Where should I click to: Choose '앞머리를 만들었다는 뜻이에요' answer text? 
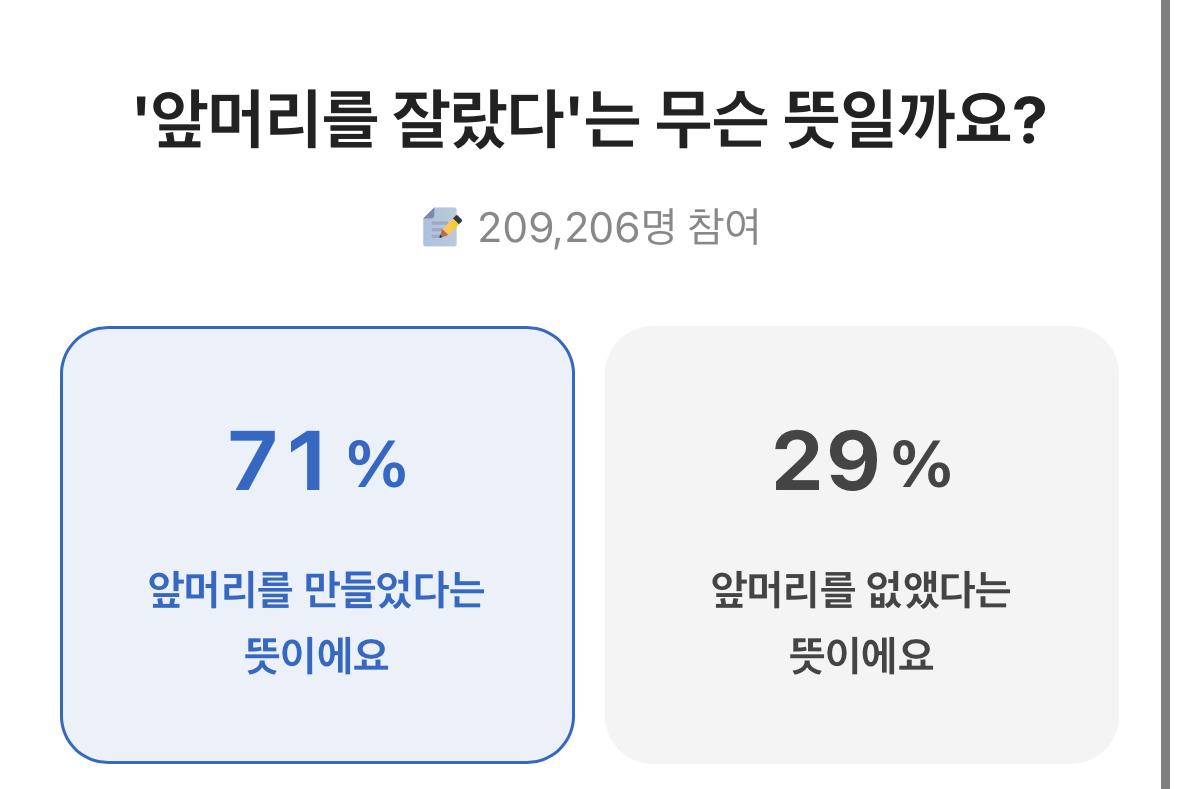(x=317, y=622)
